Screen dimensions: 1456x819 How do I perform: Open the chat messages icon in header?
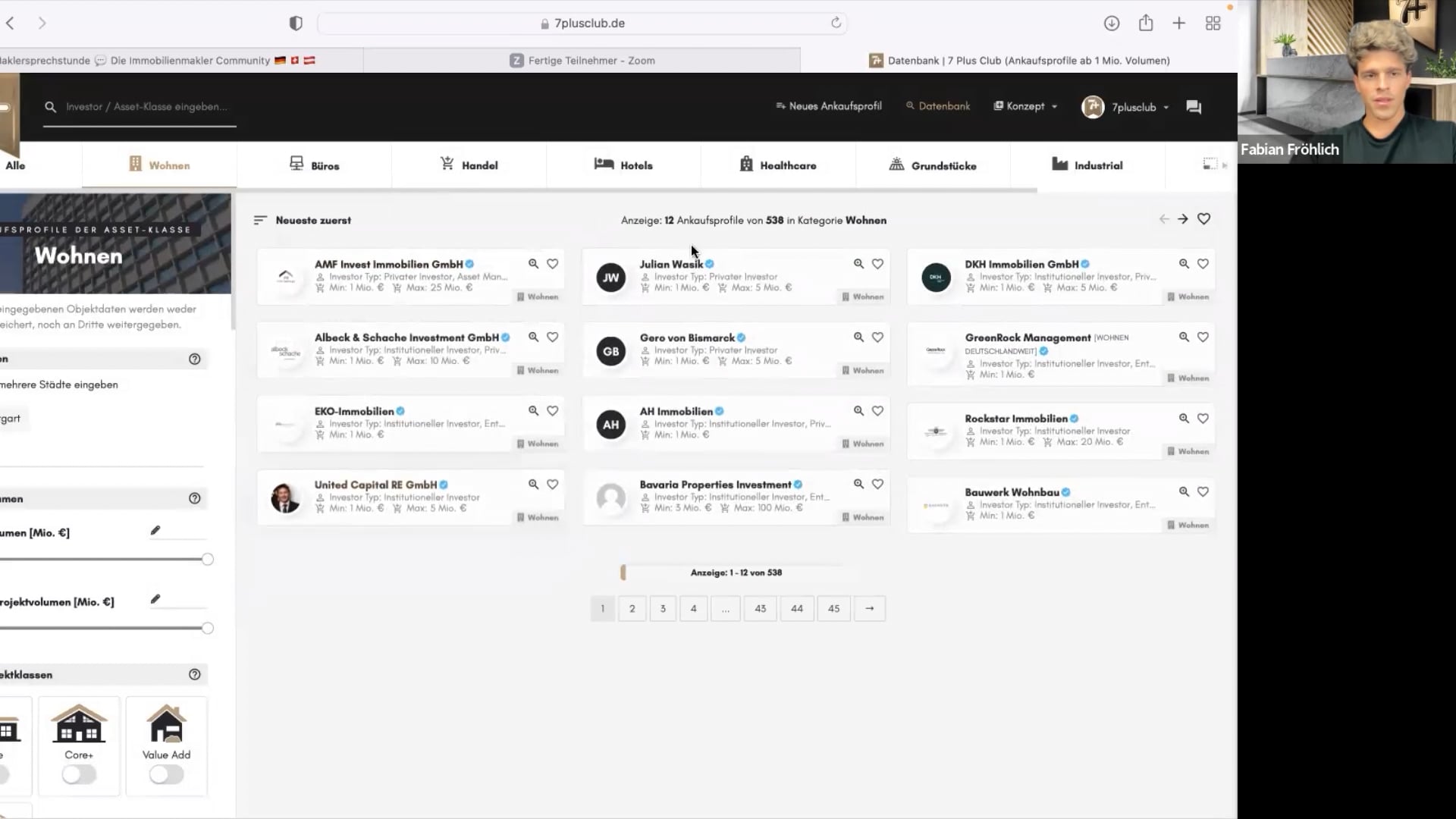1194,107
